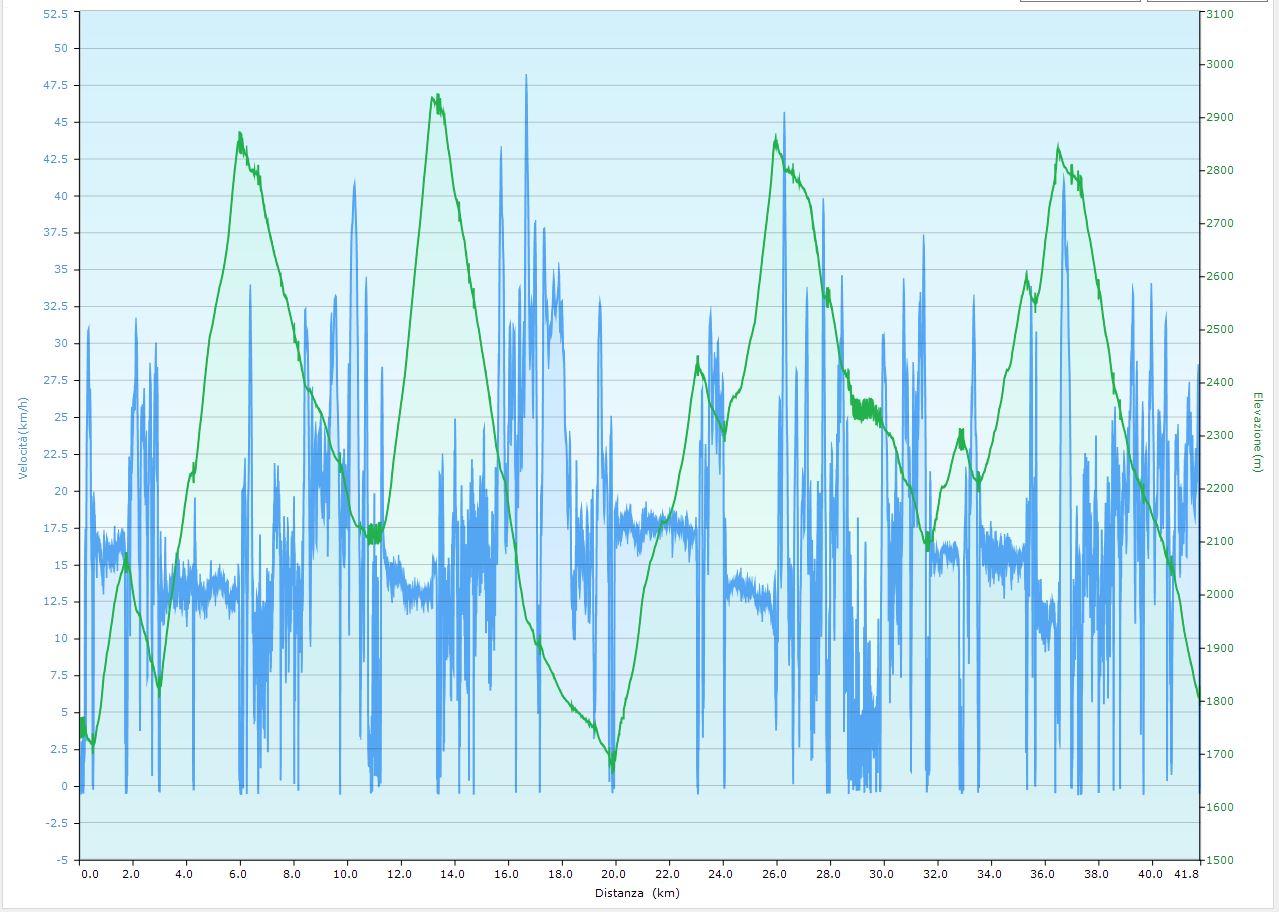Image resolution: width=1279 pixels, height=912 pixels.
Task: Click the green elevation peak at 6.0 km
Action: [240, 133]
